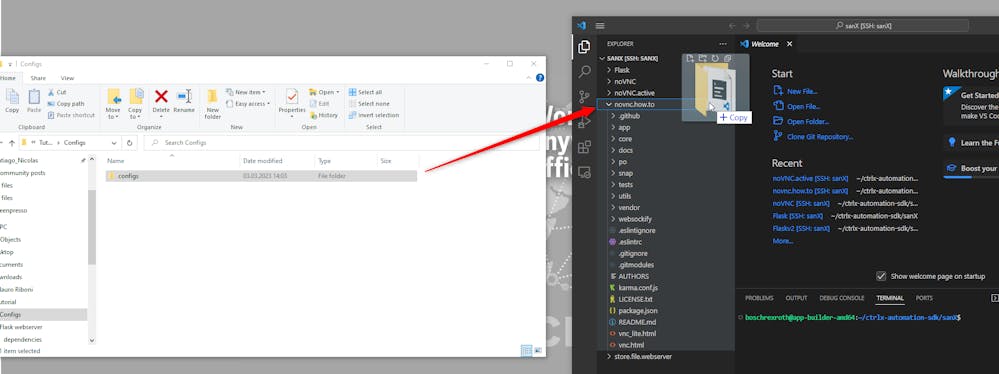
Task: Open the address bar path history dropdown
Action: point(114,143)
